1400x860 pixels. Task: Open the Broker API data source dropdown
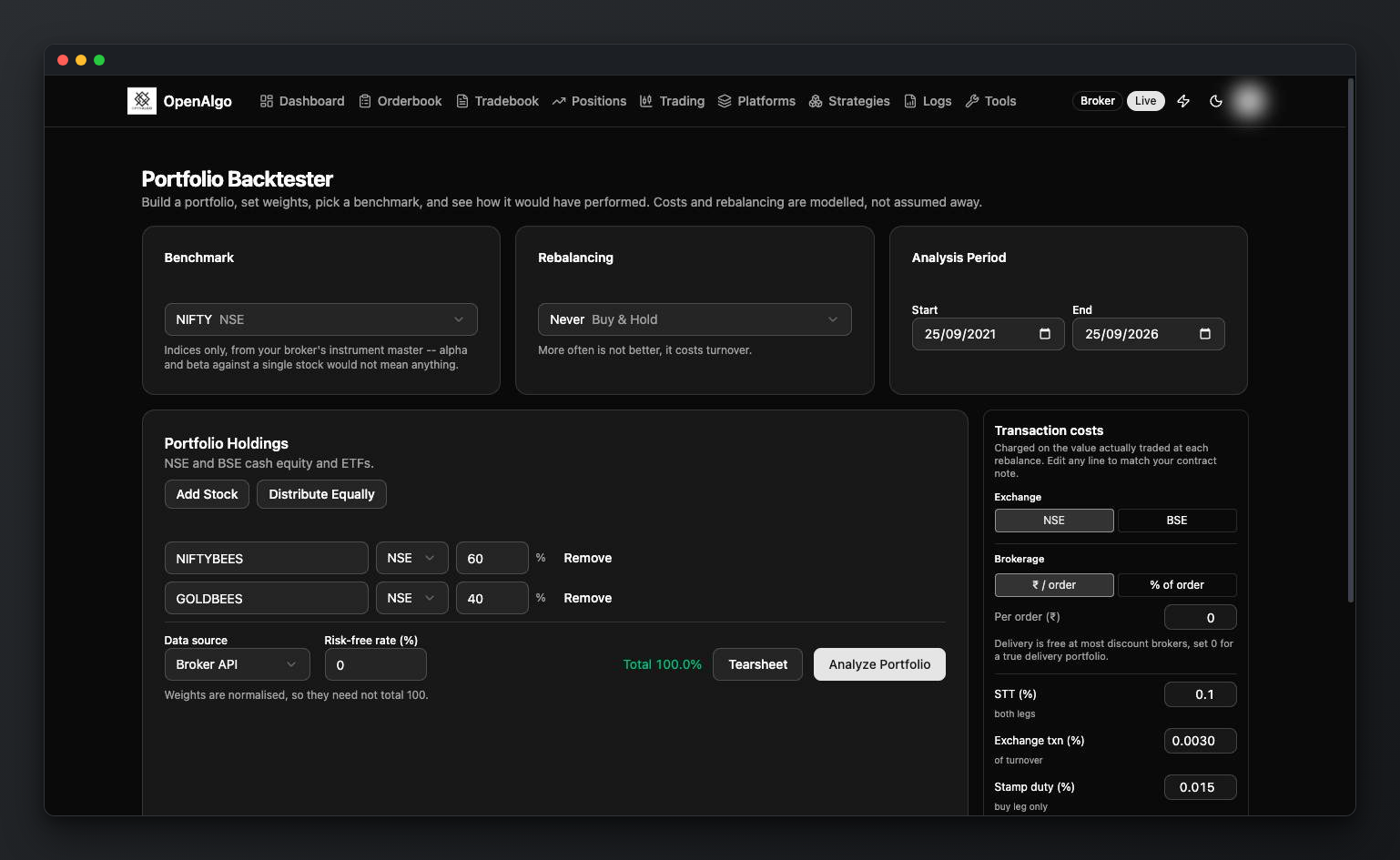point(237,664)
